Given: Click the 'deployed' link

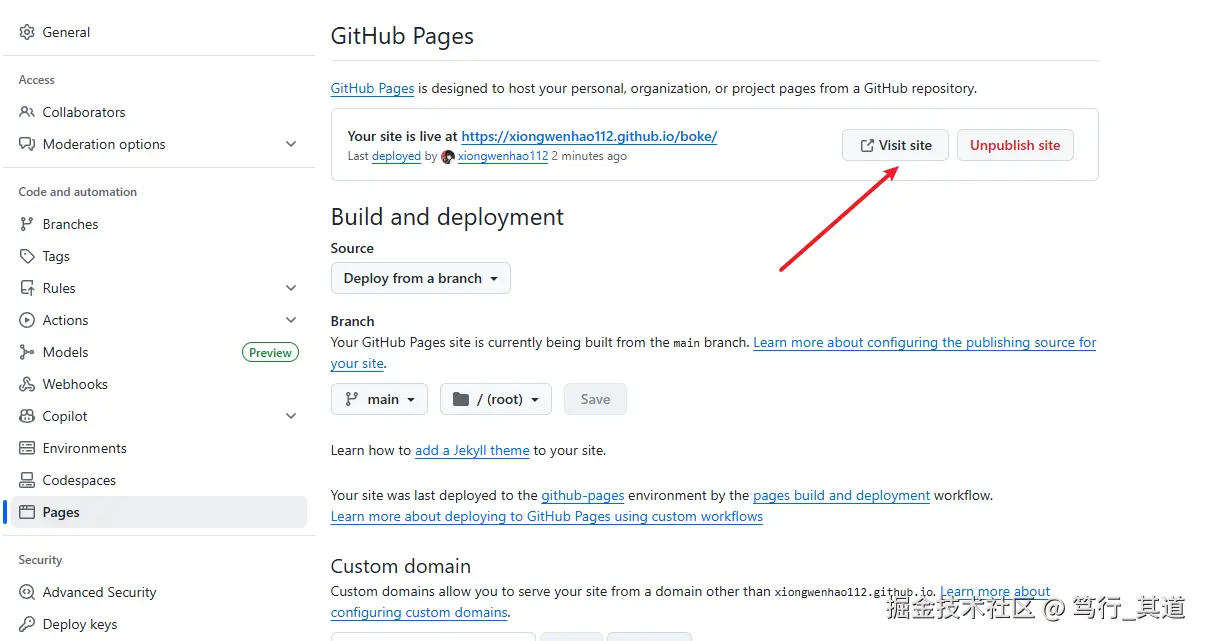Looking at the screenshot, I should point(396,156).
